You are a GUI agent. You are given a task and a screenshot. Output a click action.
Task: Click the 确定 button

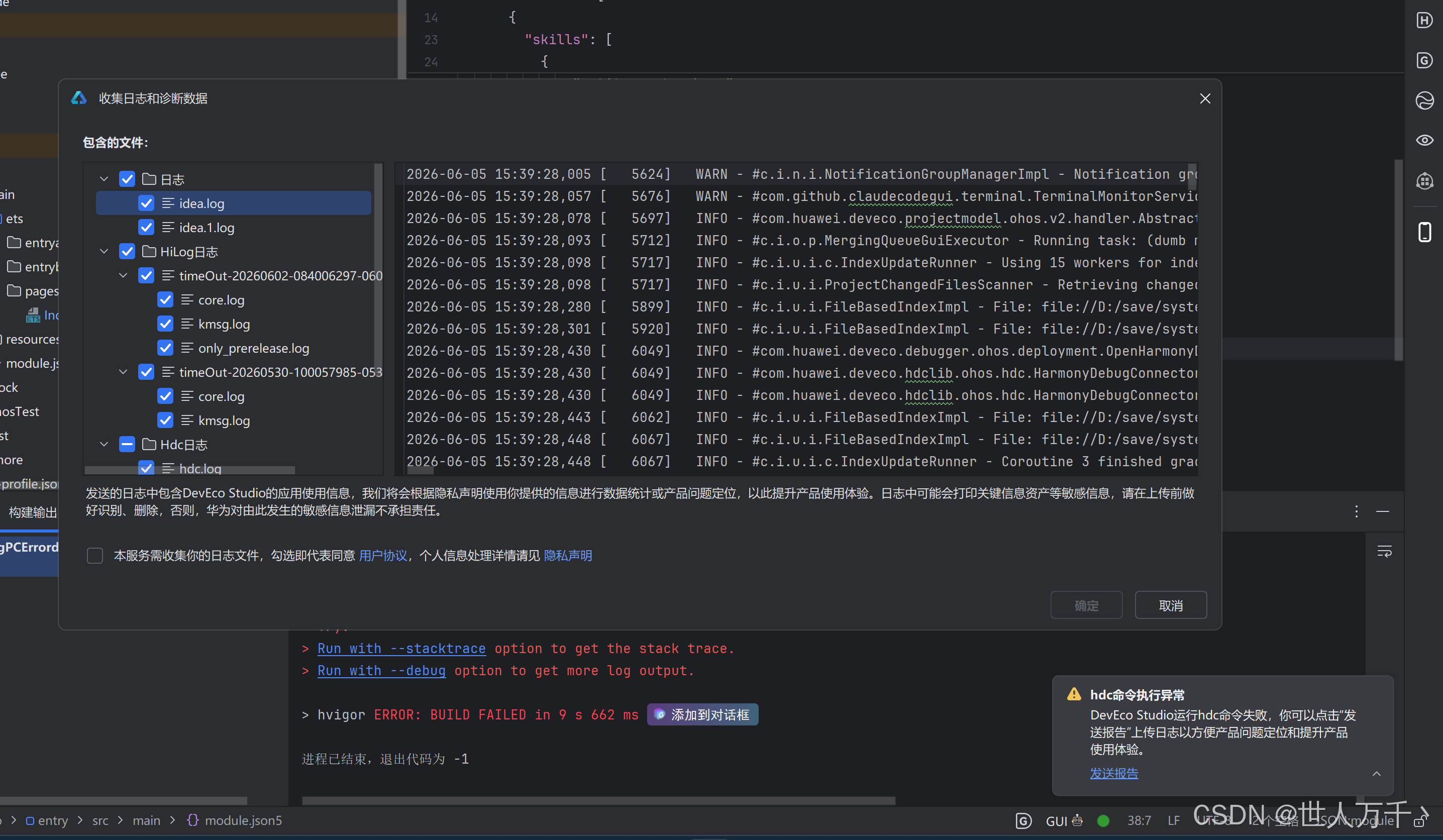(x=1086, y=605)
